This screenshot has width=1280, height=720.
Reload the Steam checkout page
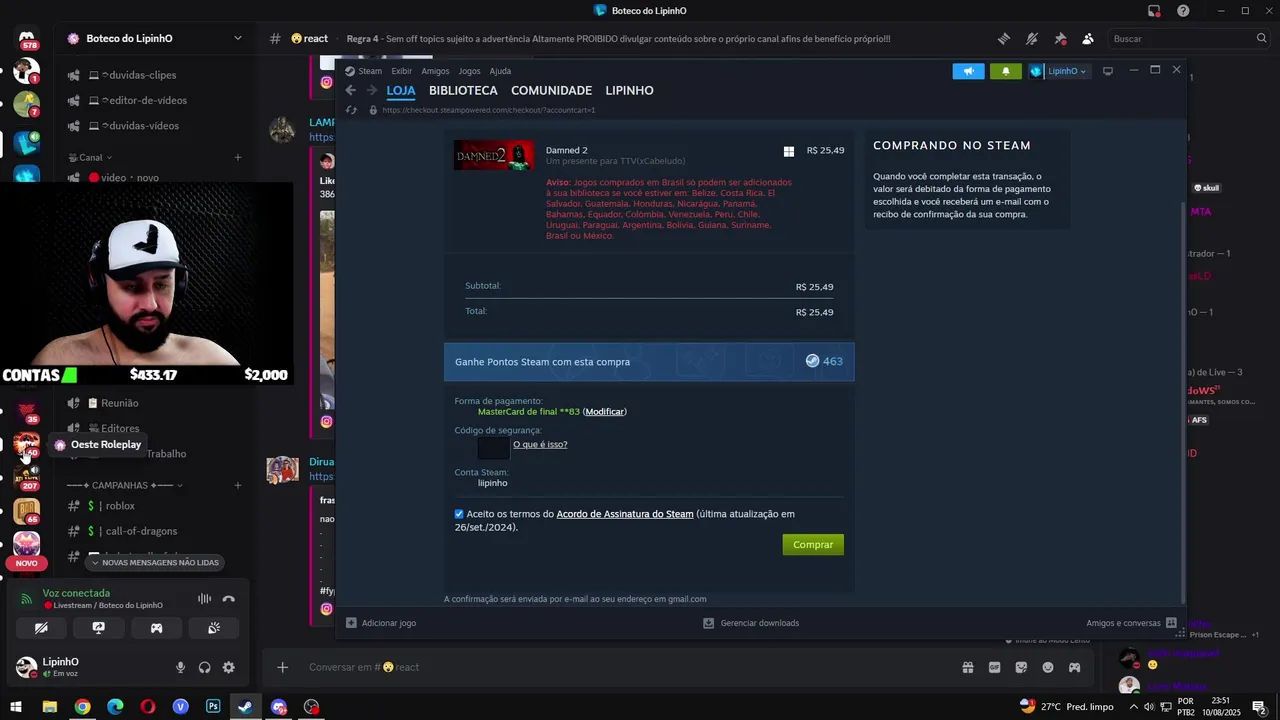click(x=351, y=110)
